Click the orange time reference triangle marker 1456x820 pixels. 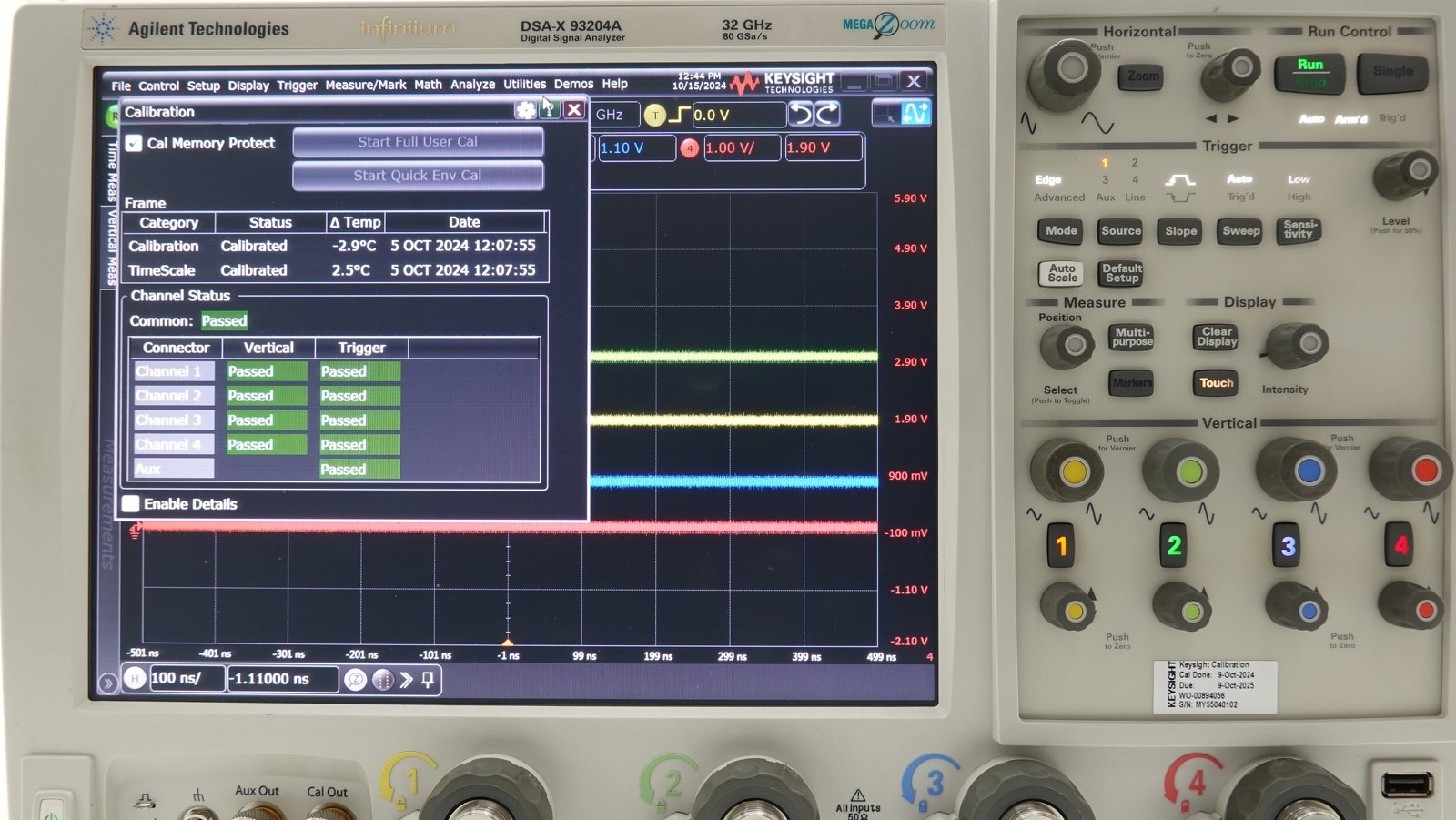(x=508, y=643)
